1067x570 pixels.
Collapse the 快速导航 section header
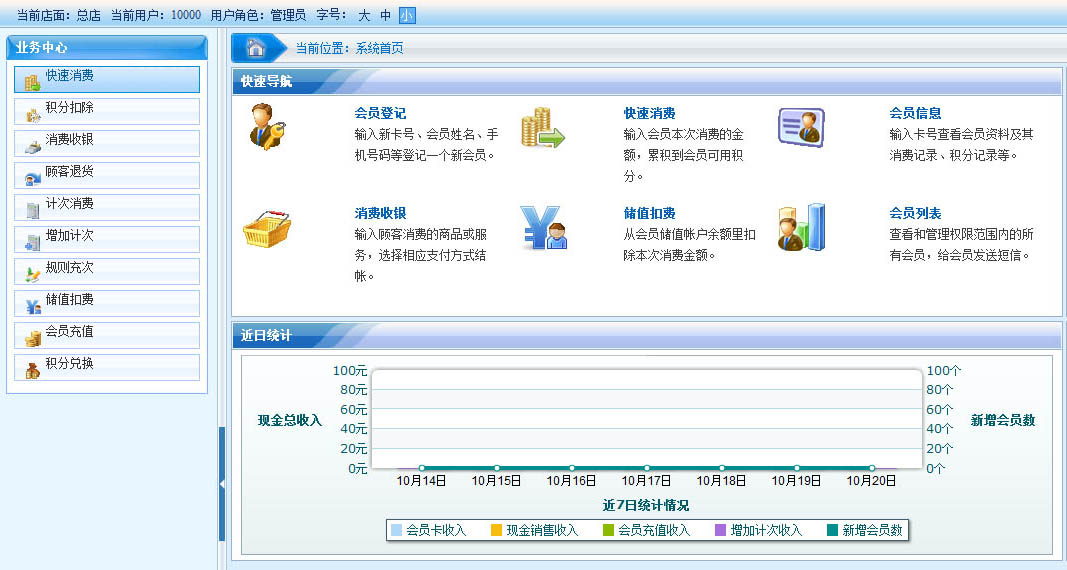[646, 82]
